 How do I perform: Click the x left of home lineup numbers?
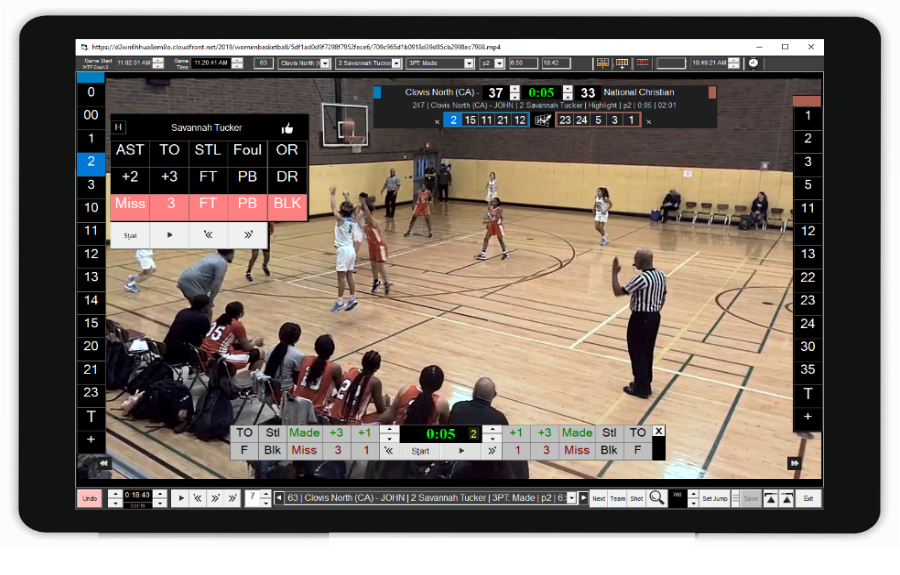tap(437, 122)
